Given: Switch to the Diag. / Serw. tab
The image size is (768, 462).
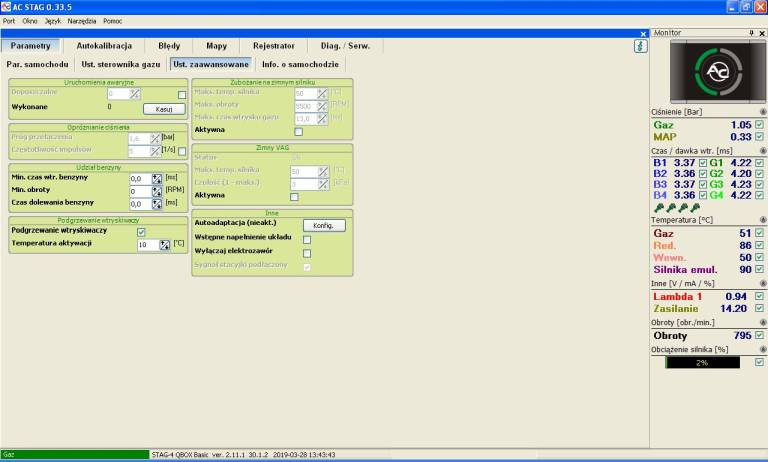Looking at the screenshot, I should [345, 46].
